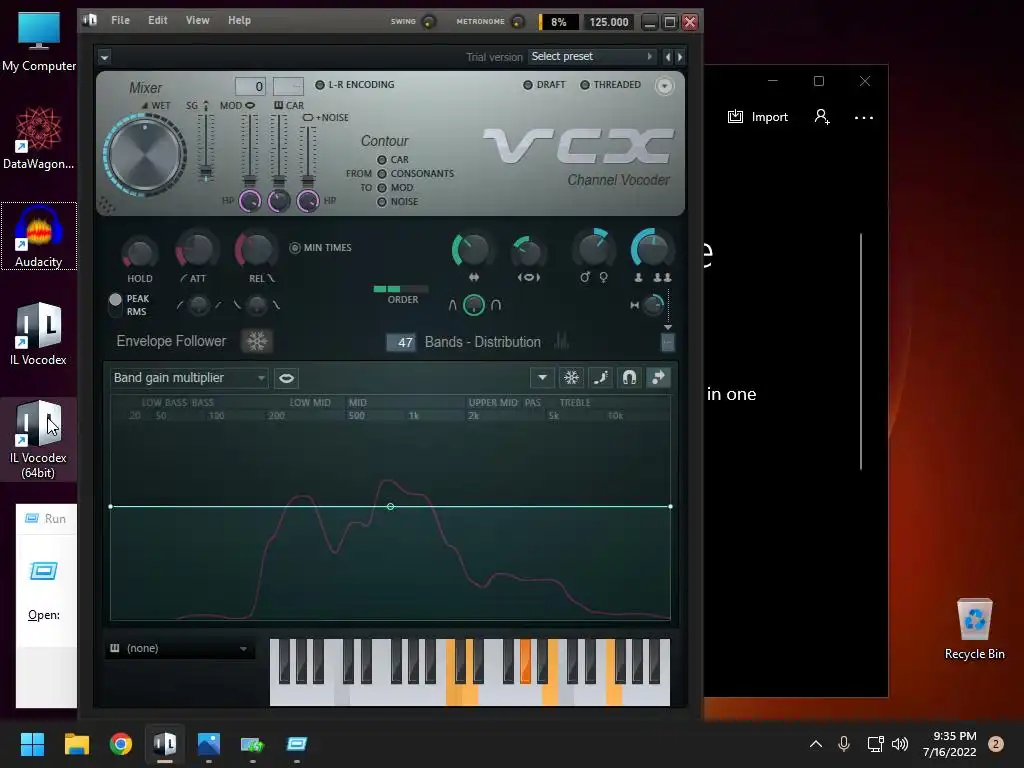This screenshot has width=1024, height=768.
Task: Click the small expander below the voices knob
Action: (x=667, y=342)
